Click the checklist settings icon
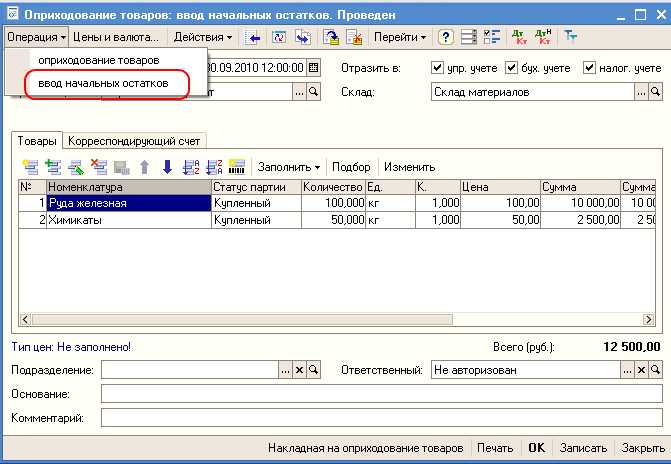671x464 pixels. click(492, 37)
